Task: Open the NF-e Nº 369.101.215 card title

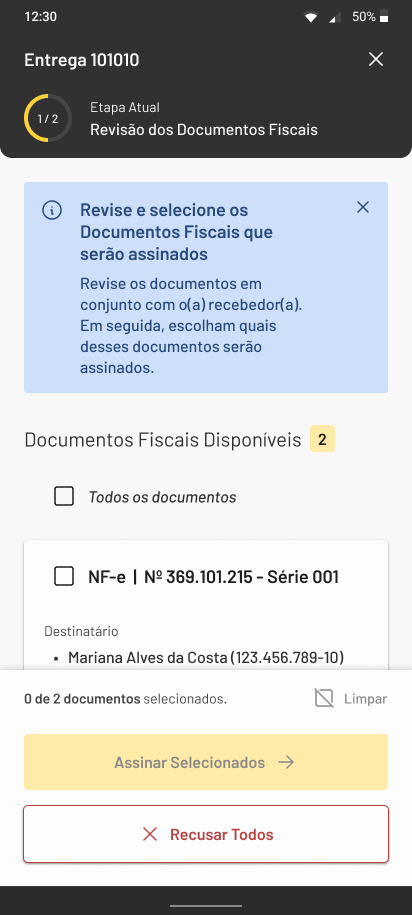Action: tap(214, 577)
